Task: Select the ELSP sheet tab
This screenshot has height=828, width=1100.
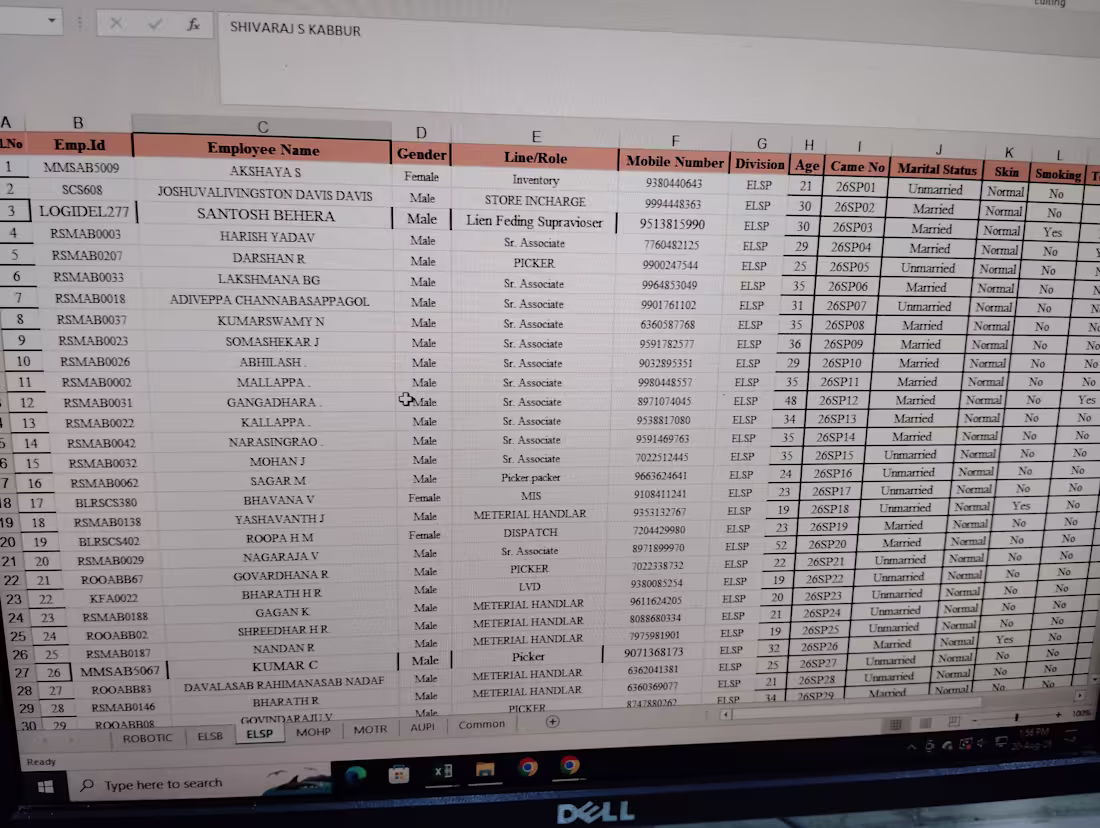Action: click(260, 733)
